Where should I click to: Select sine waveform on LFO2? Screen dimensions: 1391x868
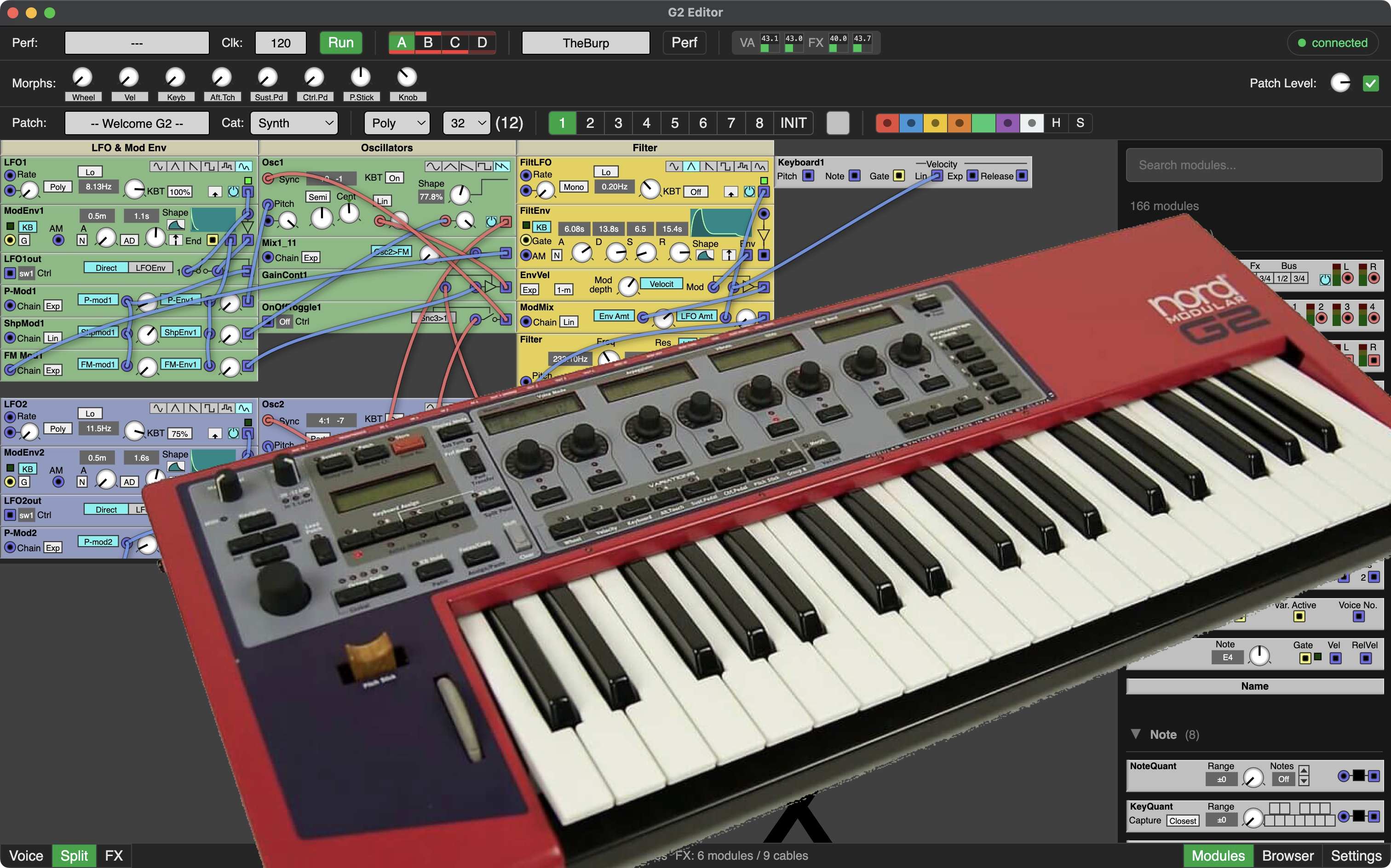click(x=158, y=408)
